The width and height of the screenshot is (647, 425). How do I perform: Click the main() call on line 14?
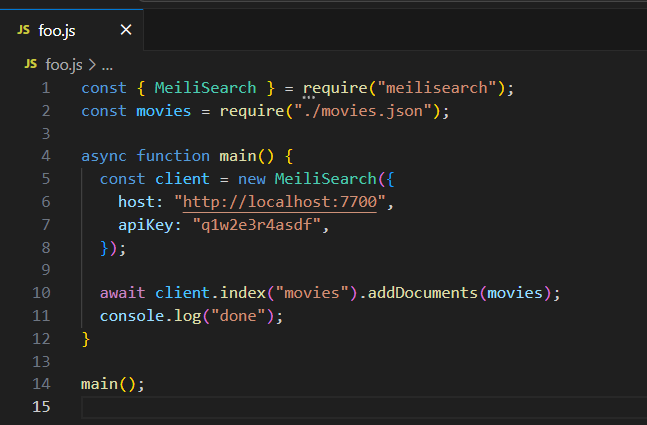(x=105, y=384)
